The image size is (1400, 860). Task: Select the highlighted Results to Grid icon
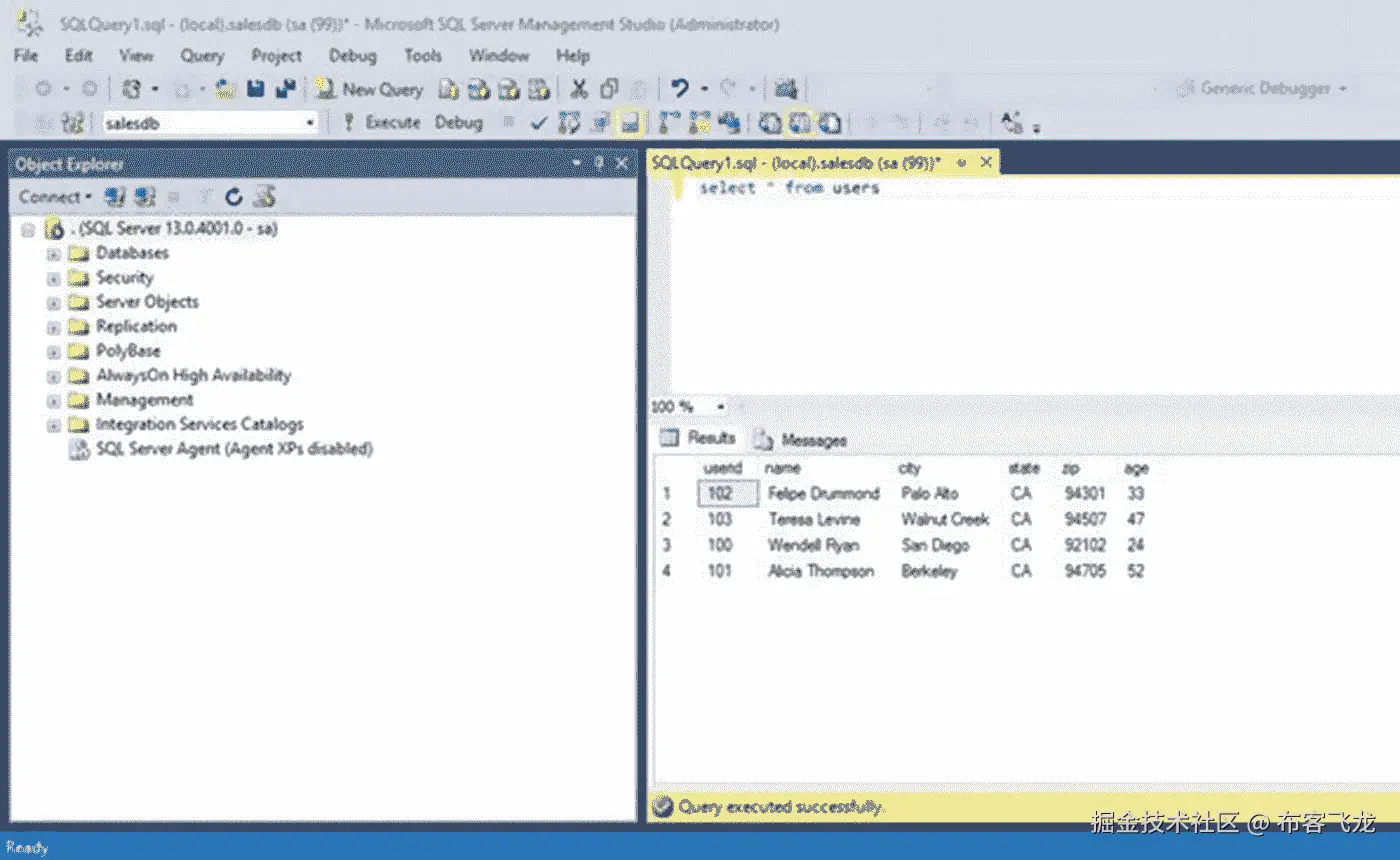pos(799,123)
